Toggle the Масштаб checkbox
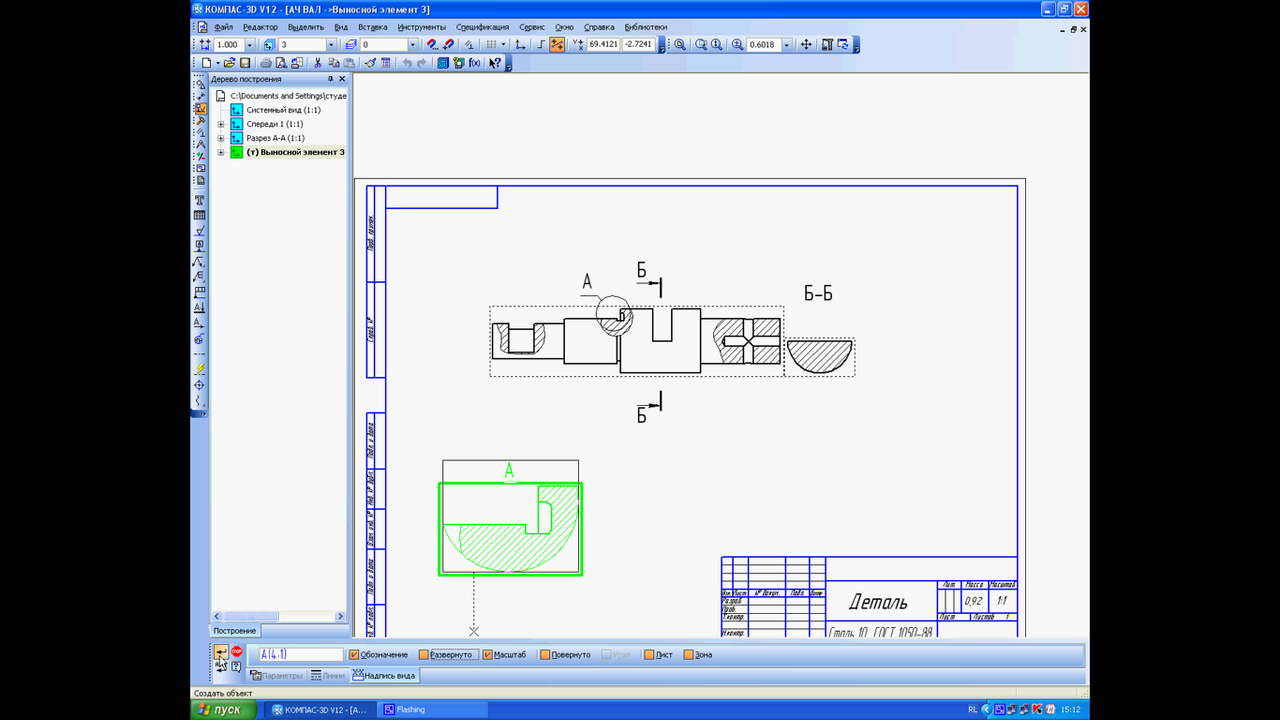The image size is (1280, 720). click(487, 655)
